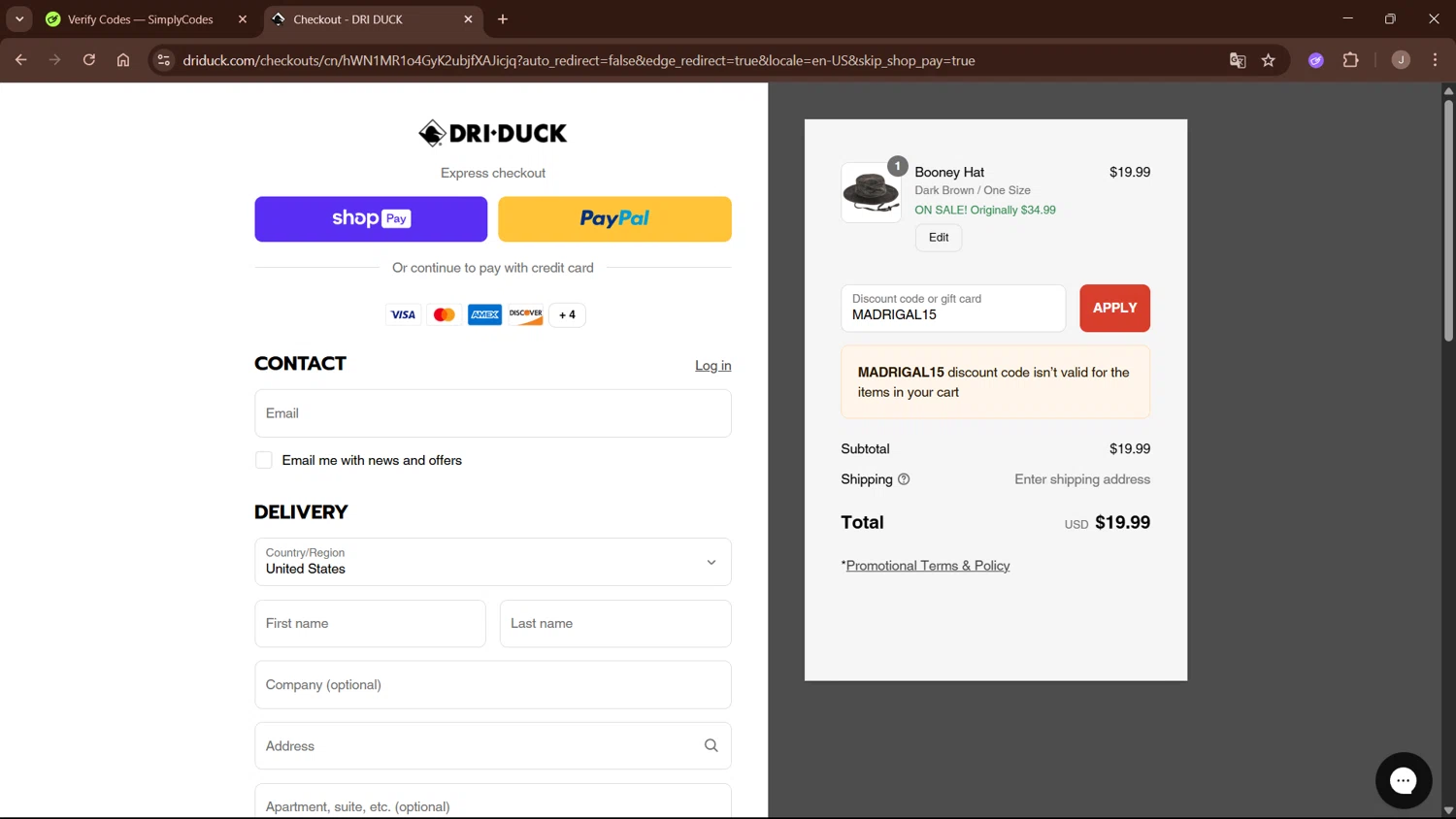
Task: Click the DRI DUCK logo
Action: 493,133
